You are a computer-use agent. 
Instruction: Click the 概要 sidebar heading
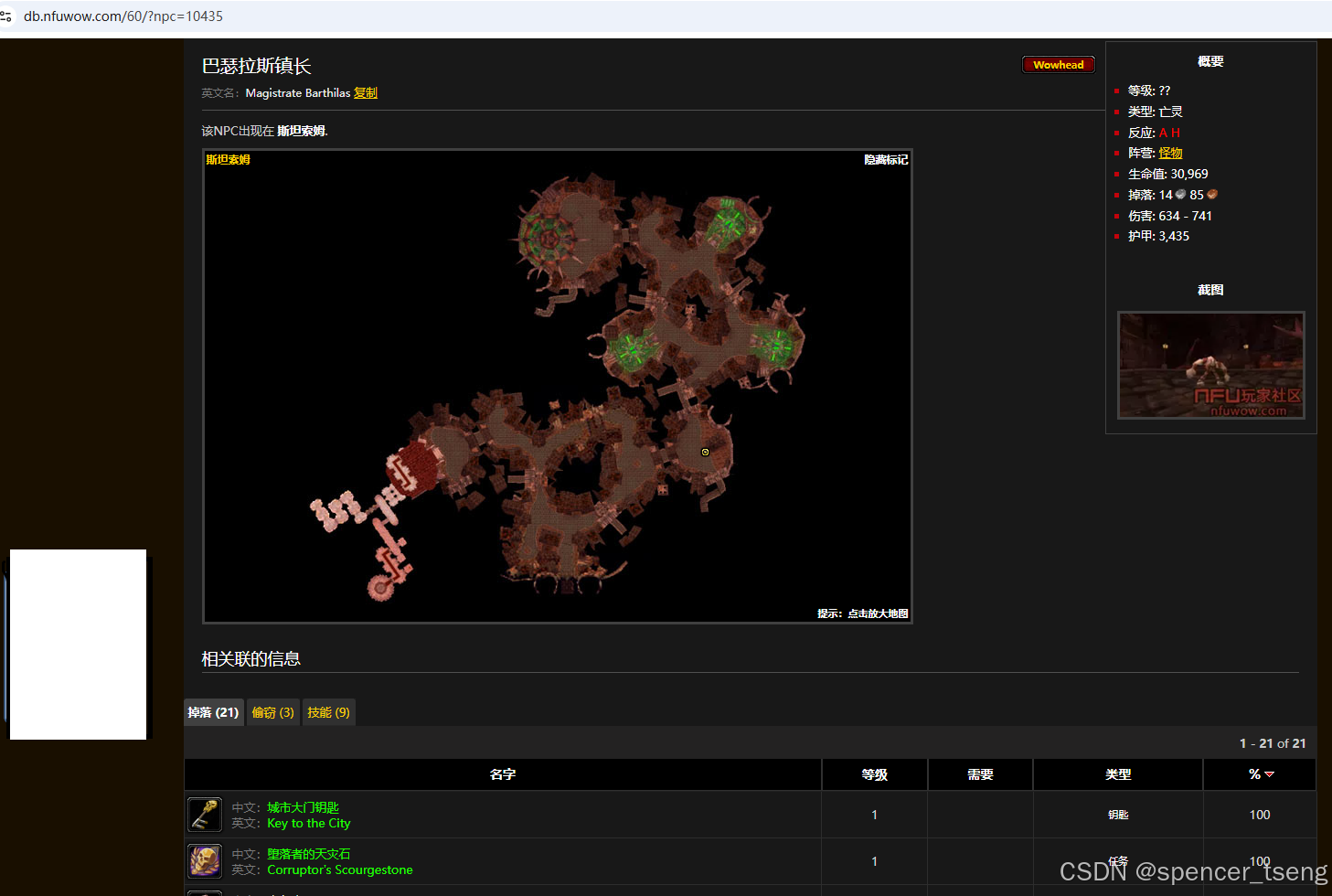coord(1210,61)
